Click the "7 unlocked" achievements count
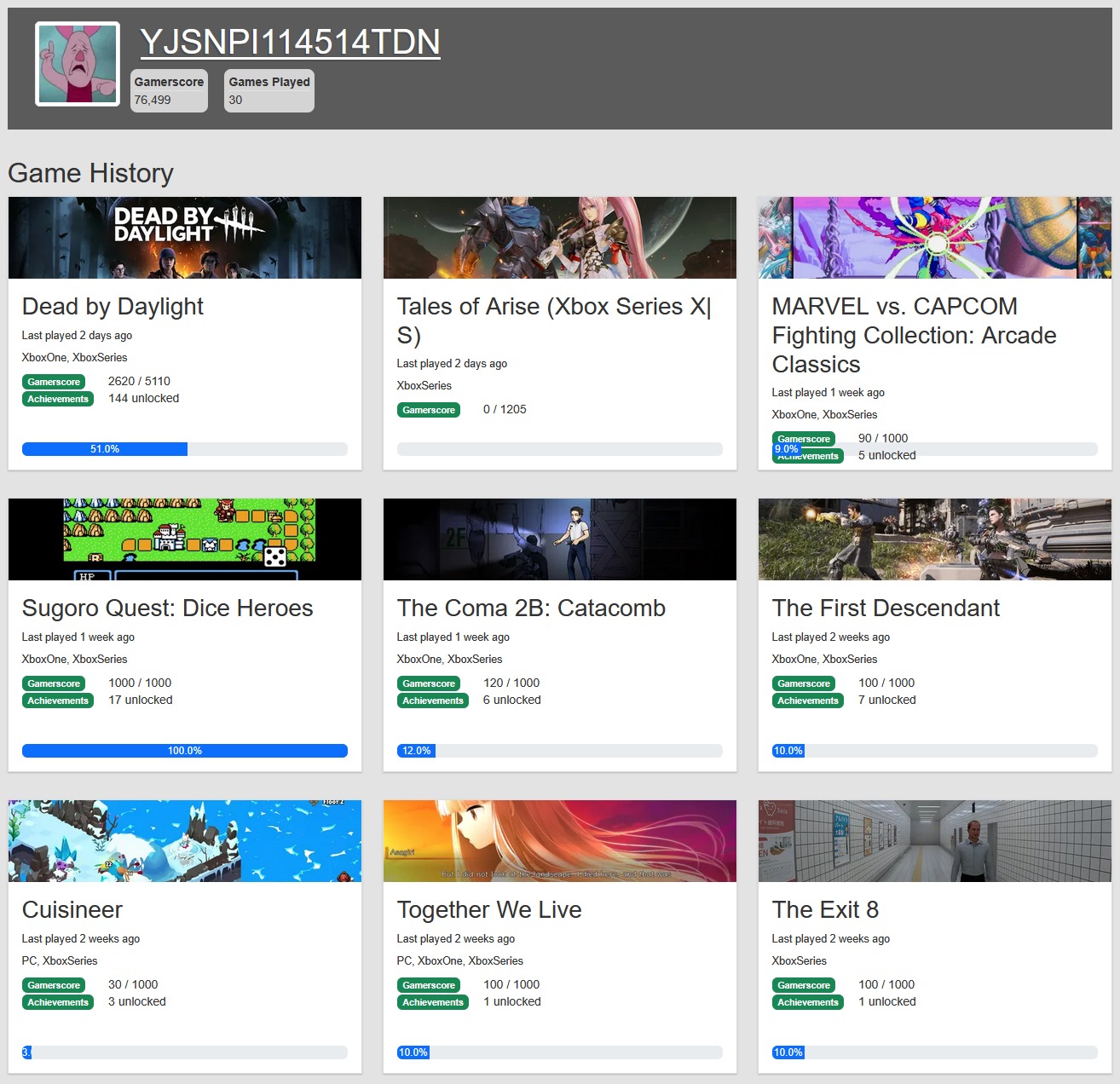 click(x=887, y=700)
